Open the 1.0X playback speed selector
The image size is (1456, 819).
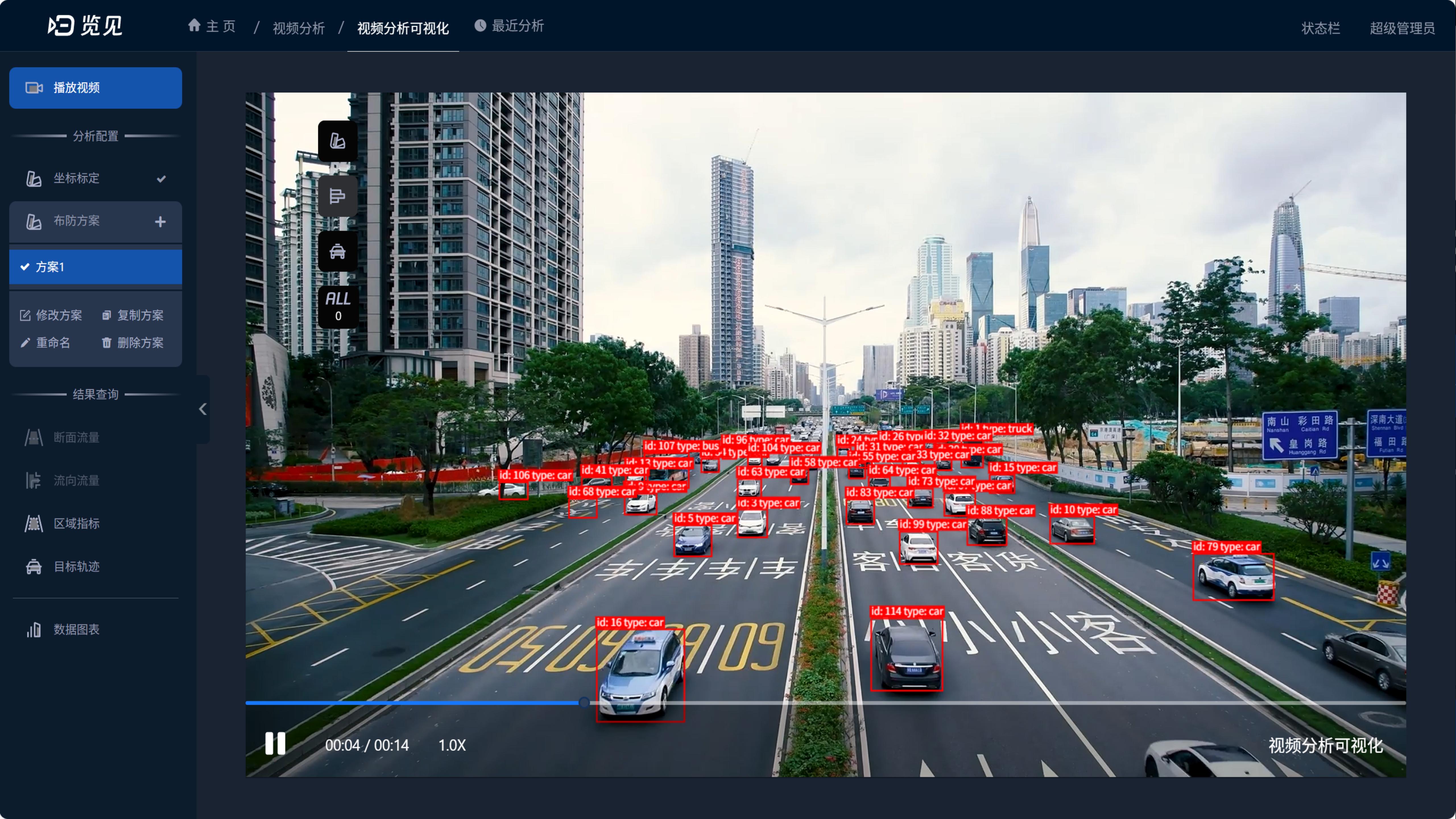coord(452,745)
